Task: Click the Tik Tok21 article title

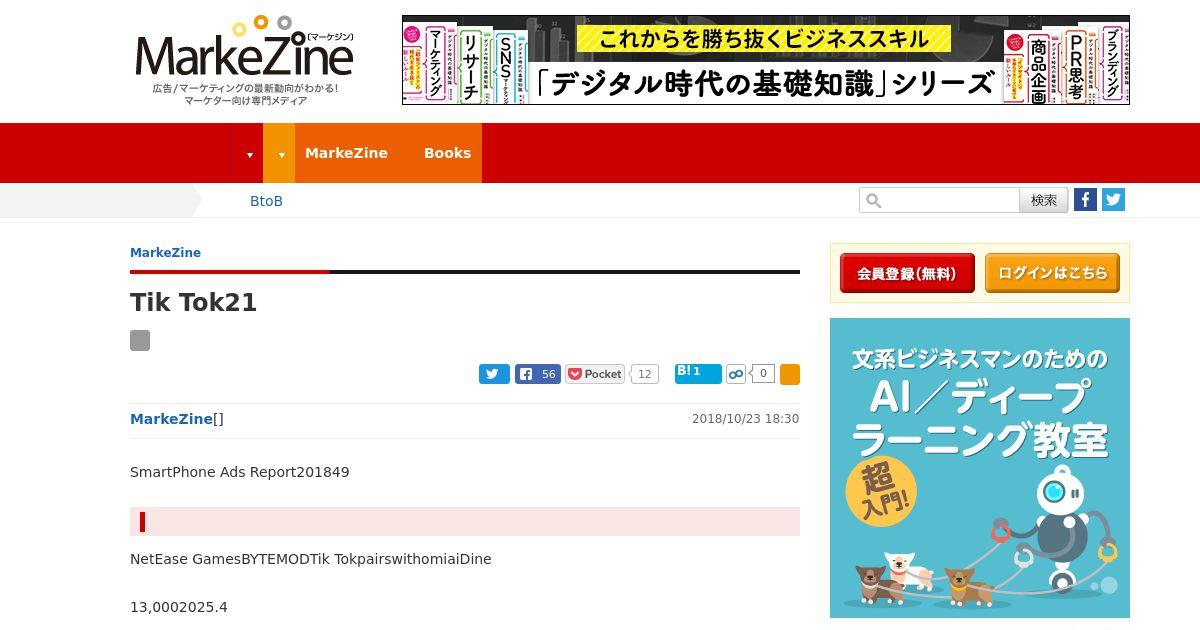Action: click(x=194, y=303)
